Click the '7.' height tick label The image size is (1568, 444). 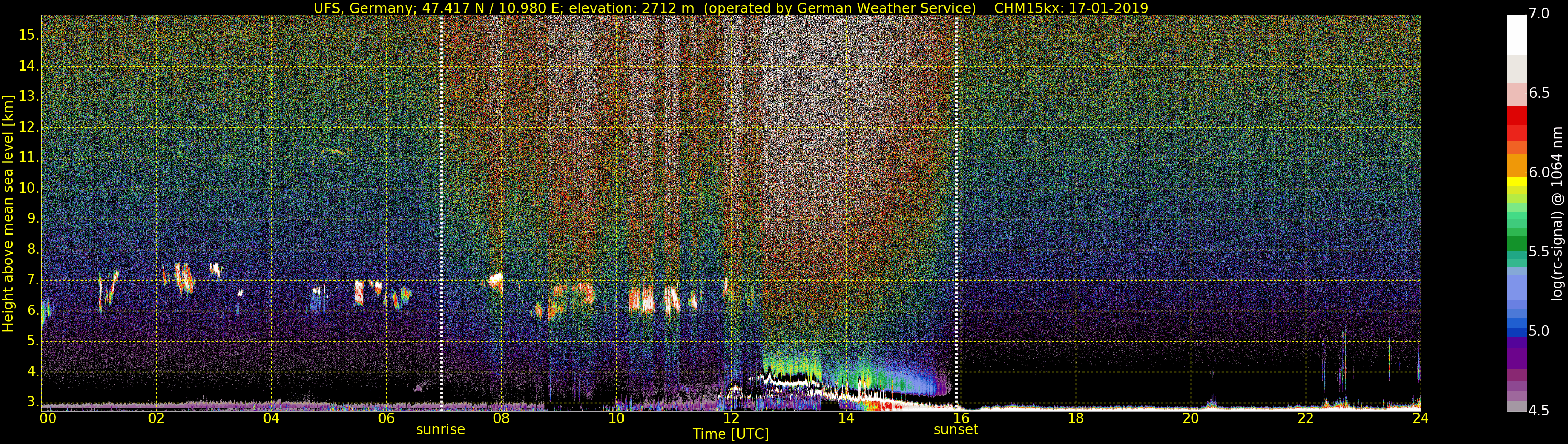click(x=32, y=280)
